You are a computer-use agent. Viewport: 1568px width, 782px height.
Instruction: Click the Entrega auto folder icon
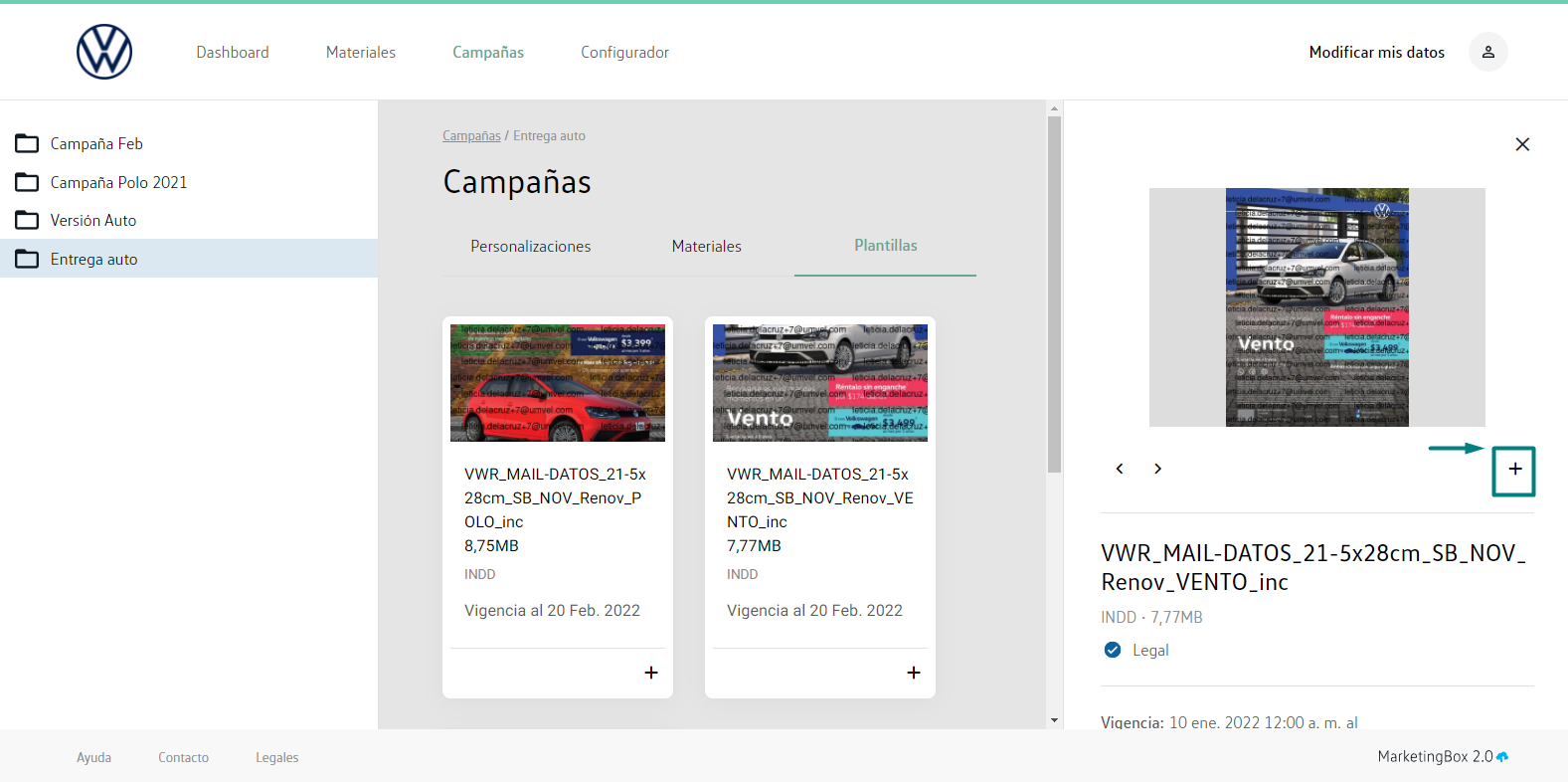pos(27,259)
